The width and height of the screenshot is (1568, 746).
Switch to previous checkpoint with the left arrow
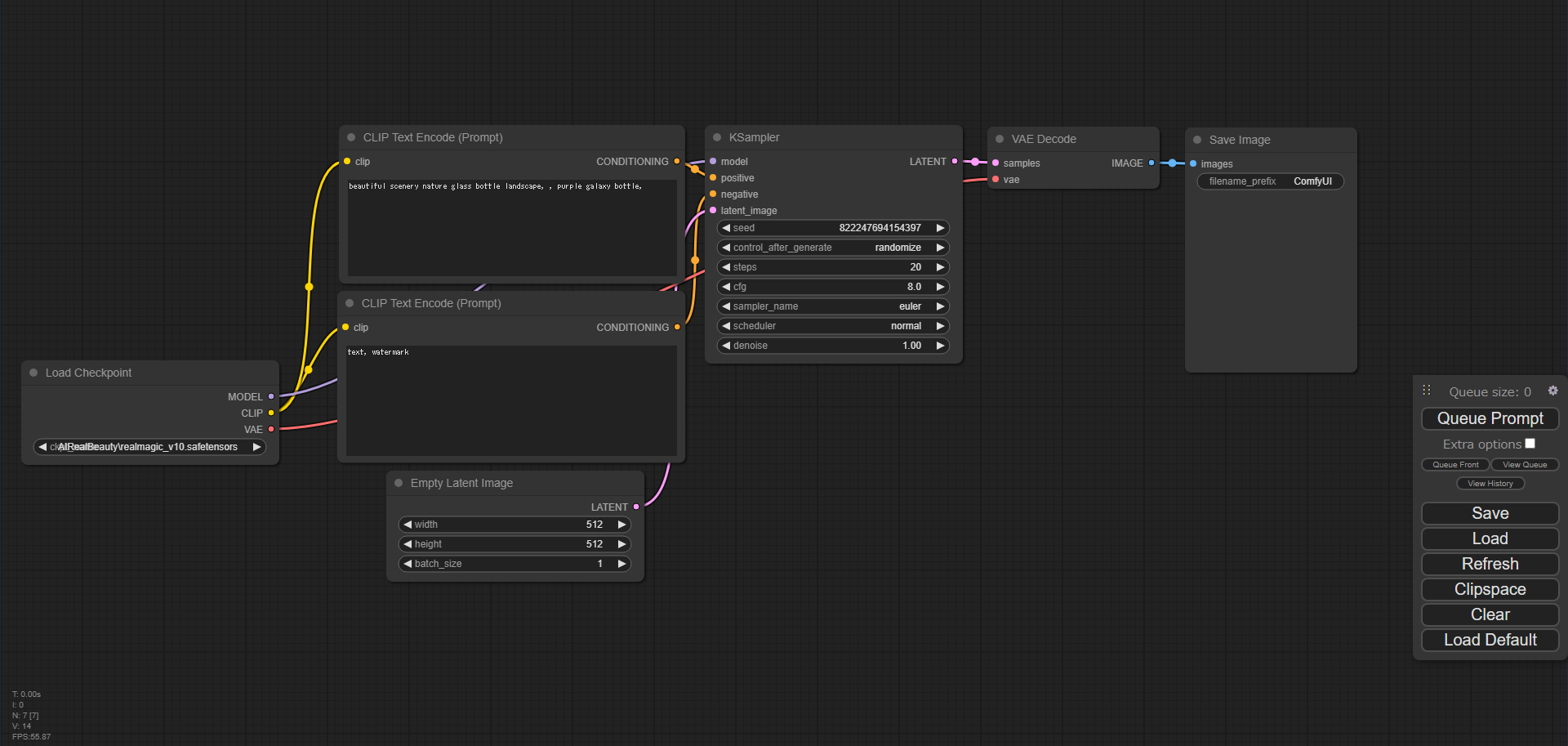coord(42,447)
